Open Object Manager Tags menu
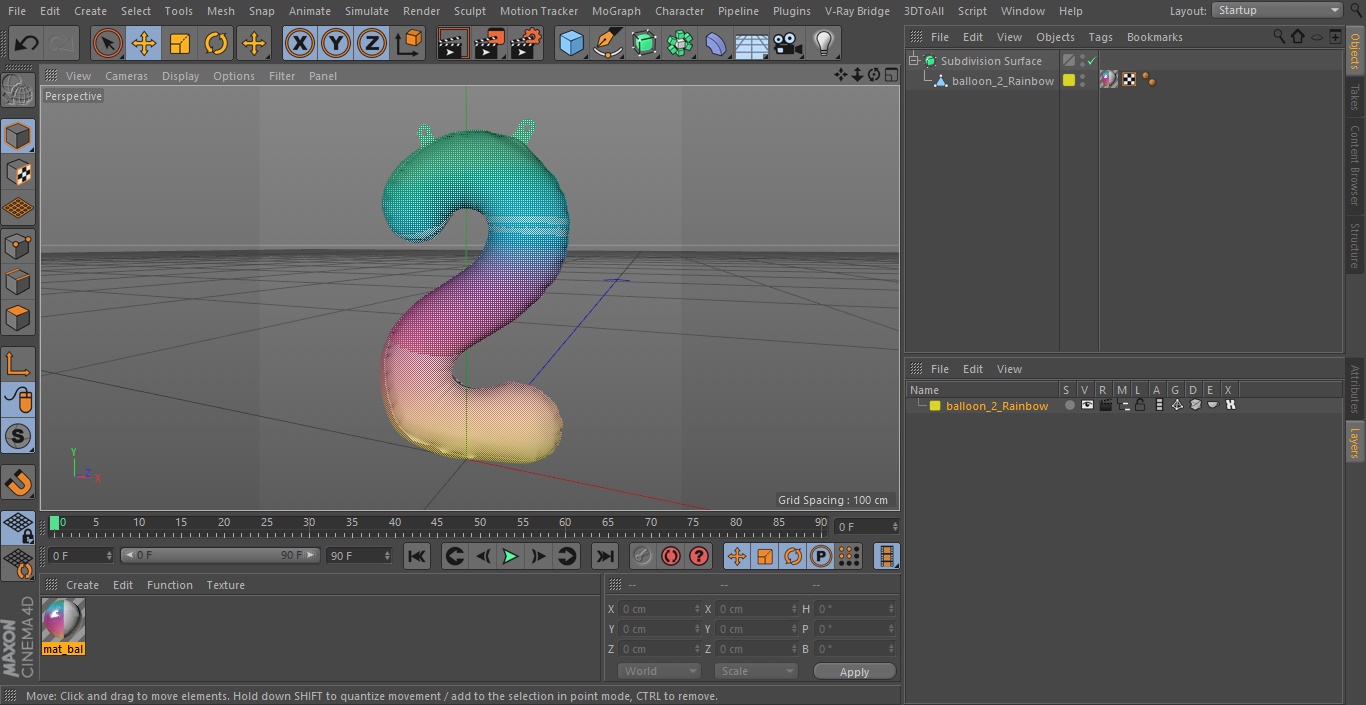1366x705 pixels. [1100, 37]
